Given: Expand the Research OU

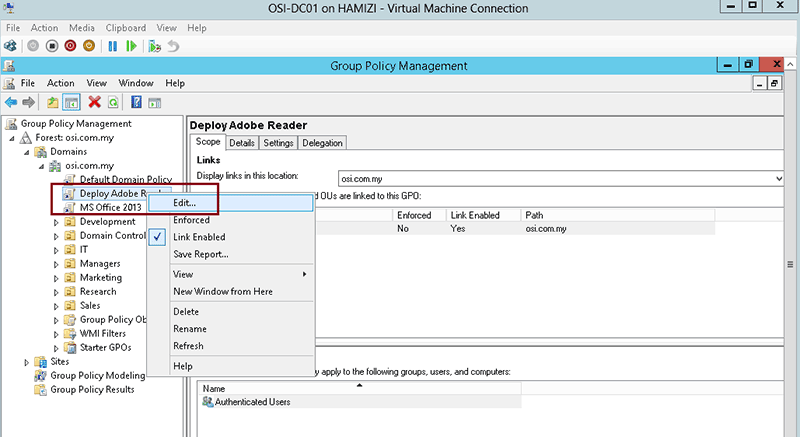Looking at the screenshot, I should (56, 292).
